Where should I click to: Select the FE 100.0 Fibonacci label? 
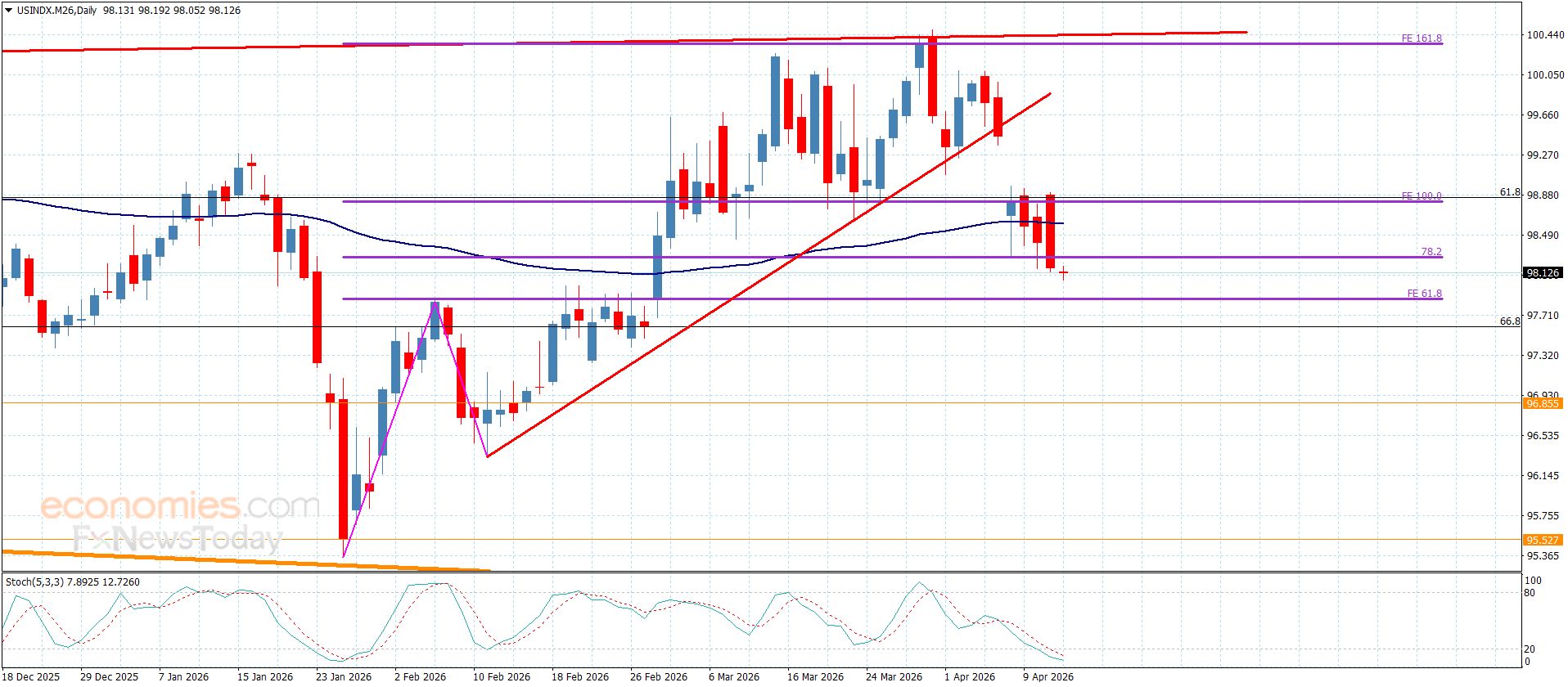[1422, 196]
